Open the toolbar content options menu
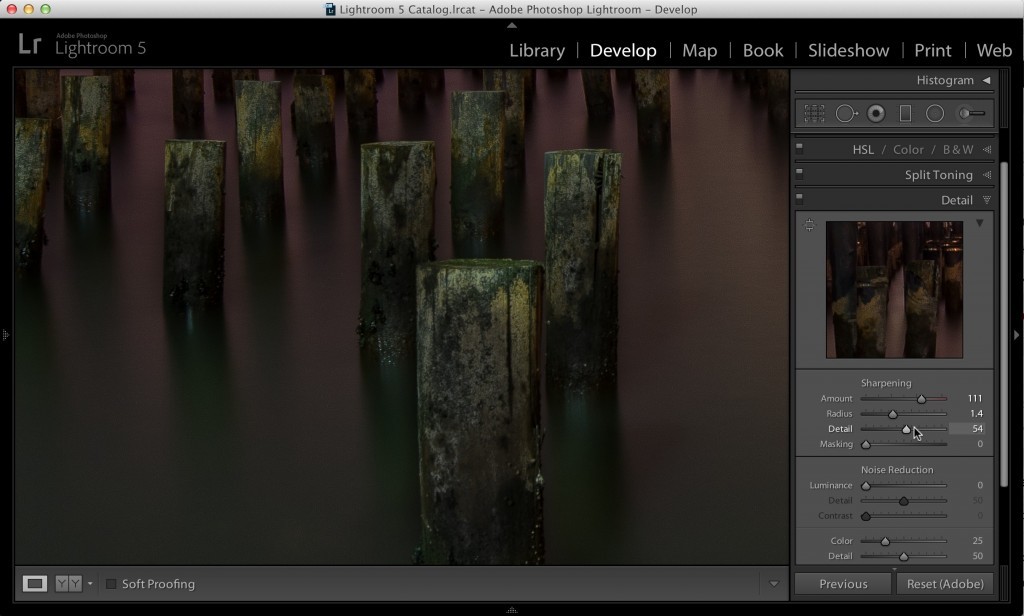The image size is (1024, 616). pos(774,583)
